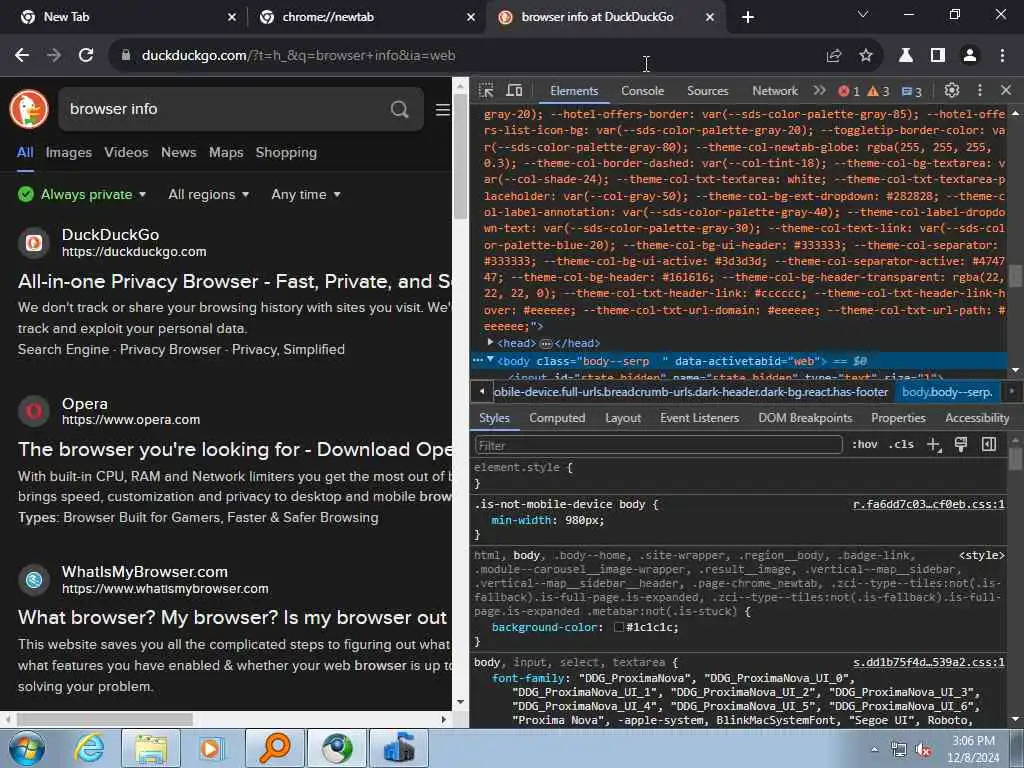Image resolution: width=1024 pixels, height=768 pixels.
Task: Reload the page
Action: 86,56
